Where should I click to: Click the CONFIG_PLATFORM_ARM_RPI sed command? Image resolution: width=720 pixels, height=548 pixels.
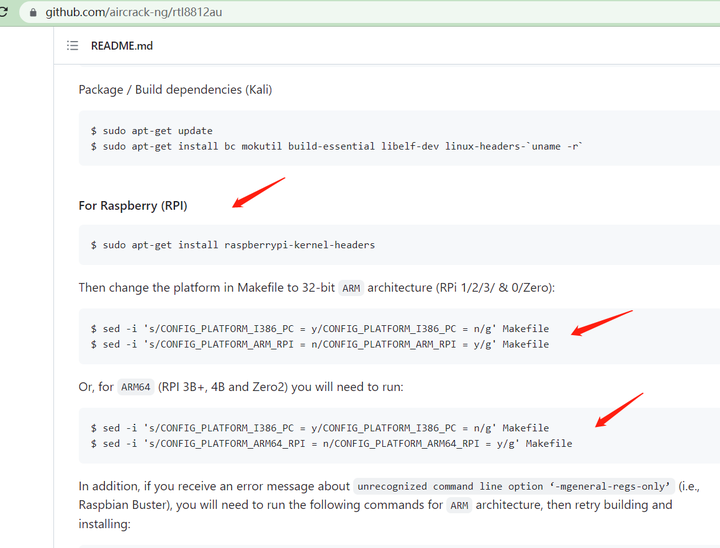[320, 345]
